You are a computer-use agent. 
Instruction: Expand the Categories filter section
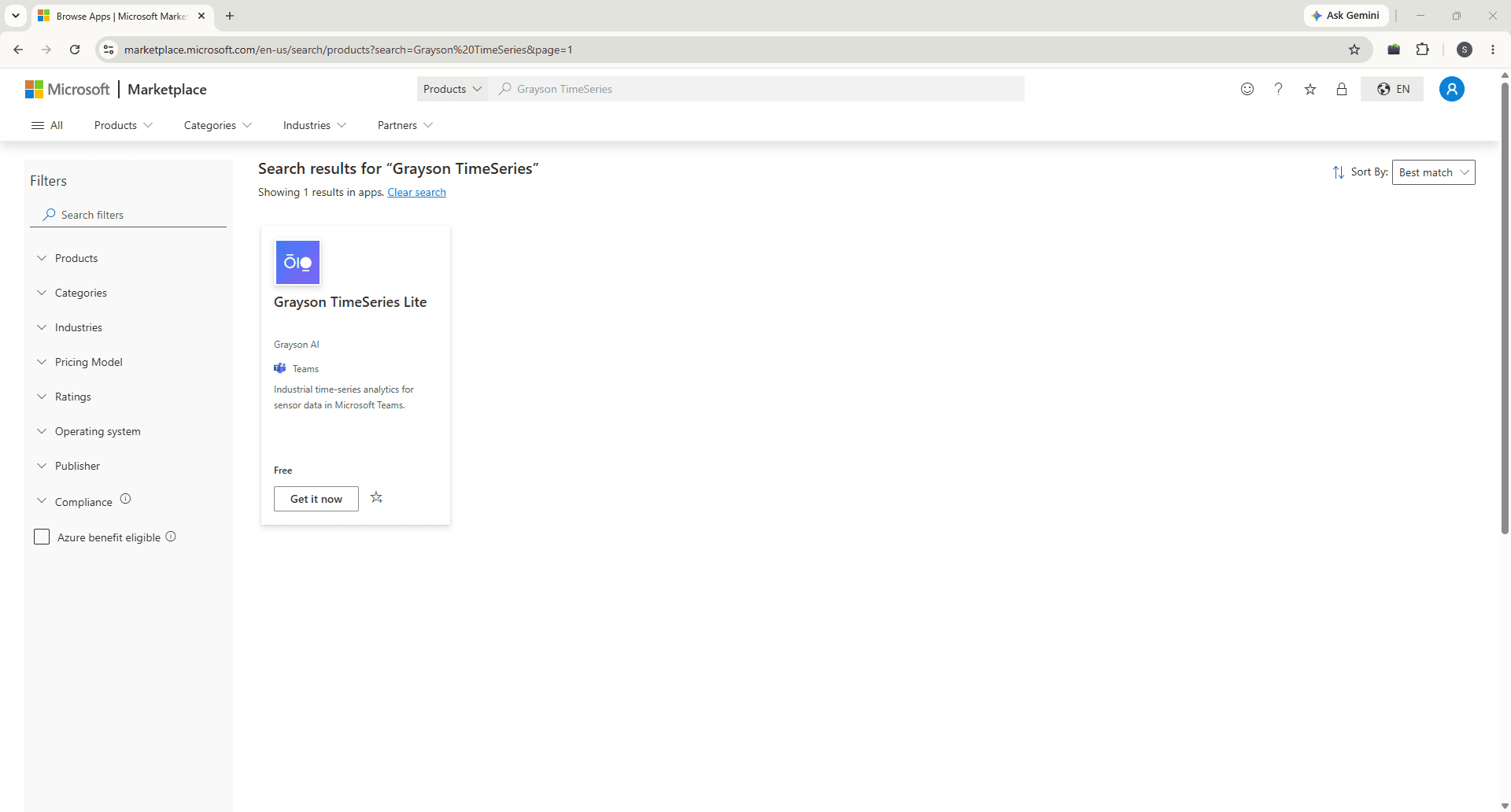[x=72, y=293]
